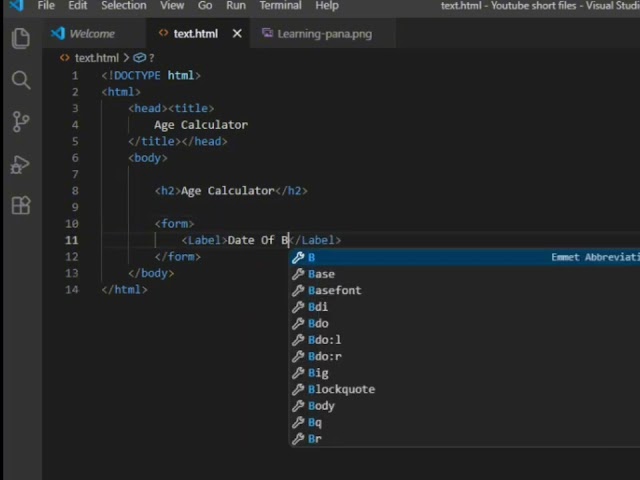Click wrench icon beside Body suggestion
The image size is (640, 480).
coord(298,406)
